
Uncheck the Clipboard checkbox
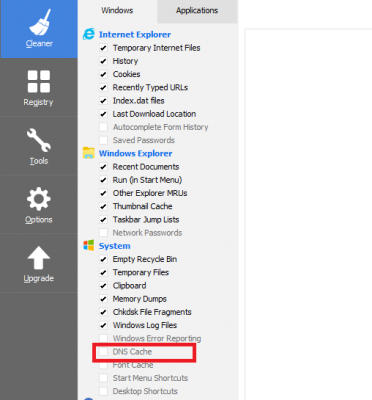(x=103, y=286)
